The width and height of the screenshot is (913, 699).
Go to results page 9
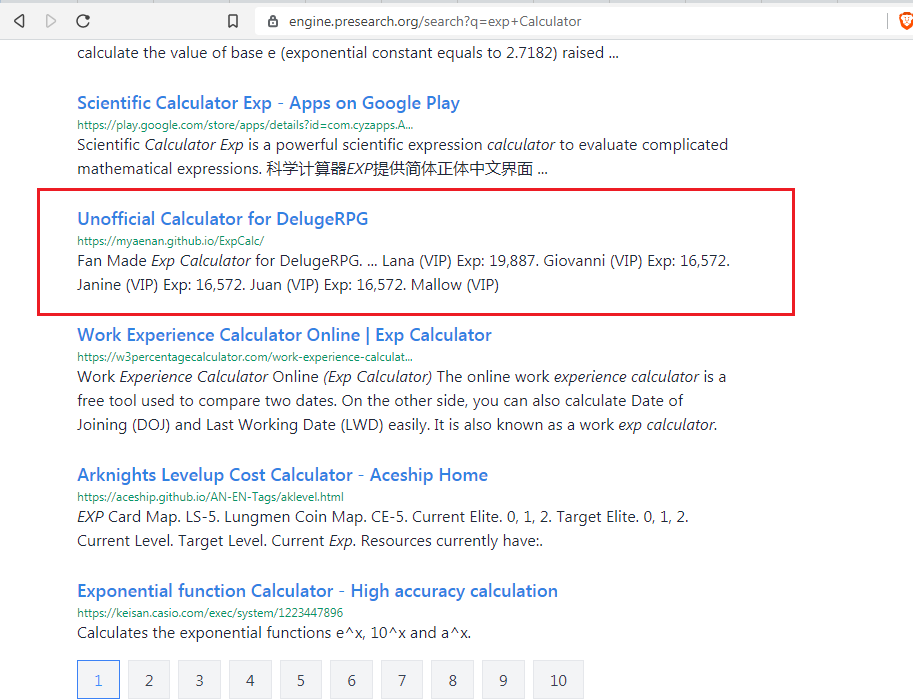coord(503,680)
